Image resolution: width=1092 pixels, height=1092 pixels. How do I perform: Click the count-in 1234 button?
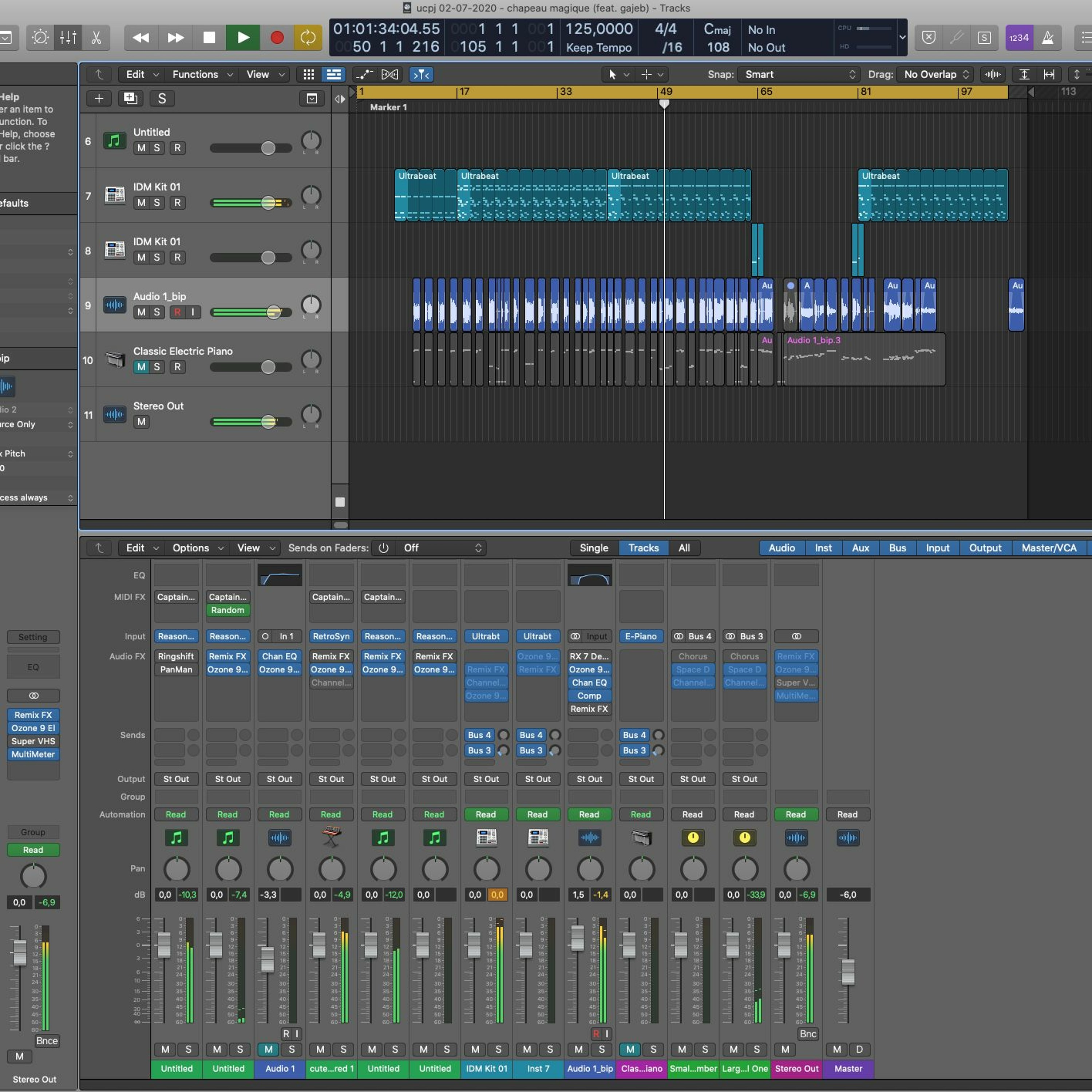pos(1018,38)
